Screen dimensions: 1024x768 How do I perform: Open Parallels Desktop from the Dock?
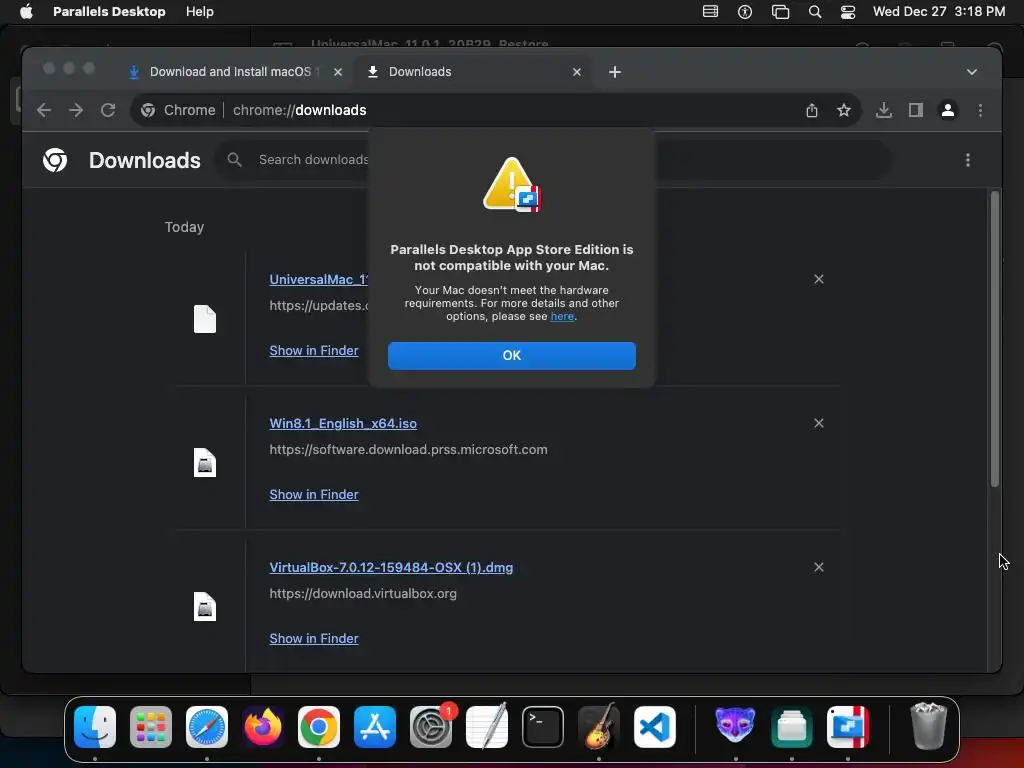click(x=848, y=727)
